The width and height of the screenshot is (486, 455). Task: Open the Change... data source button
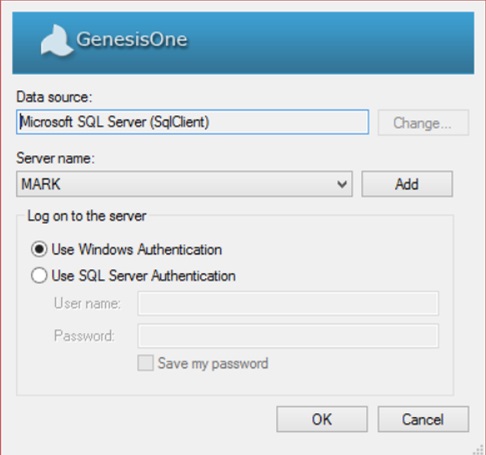423,123
